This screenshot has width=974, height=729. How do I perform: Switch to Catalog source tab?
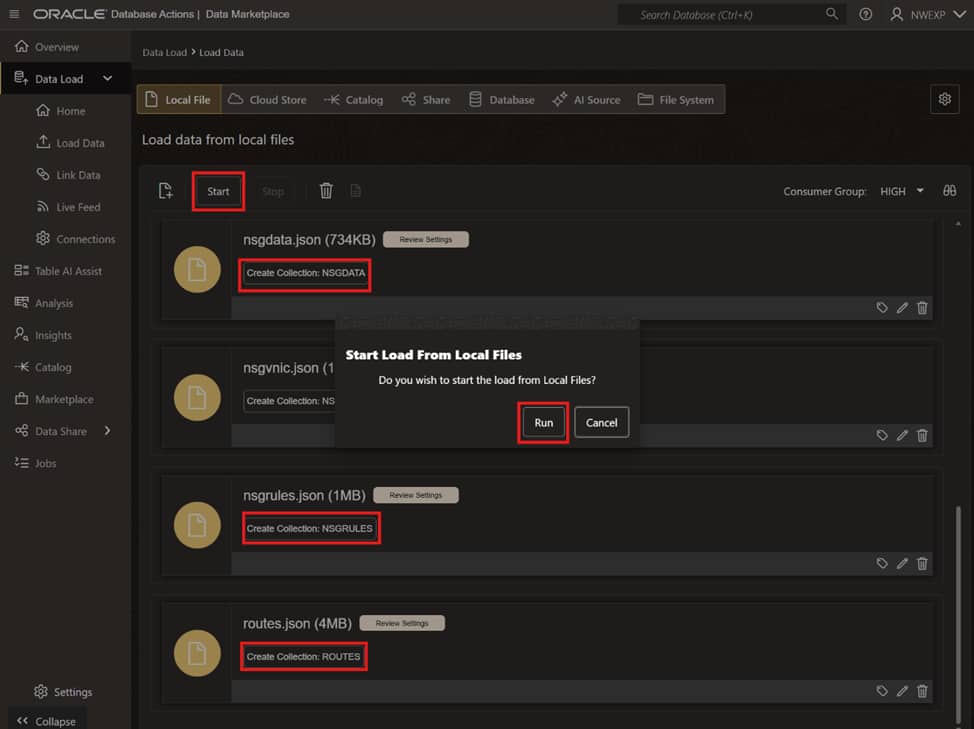click(x=353, y=99)
